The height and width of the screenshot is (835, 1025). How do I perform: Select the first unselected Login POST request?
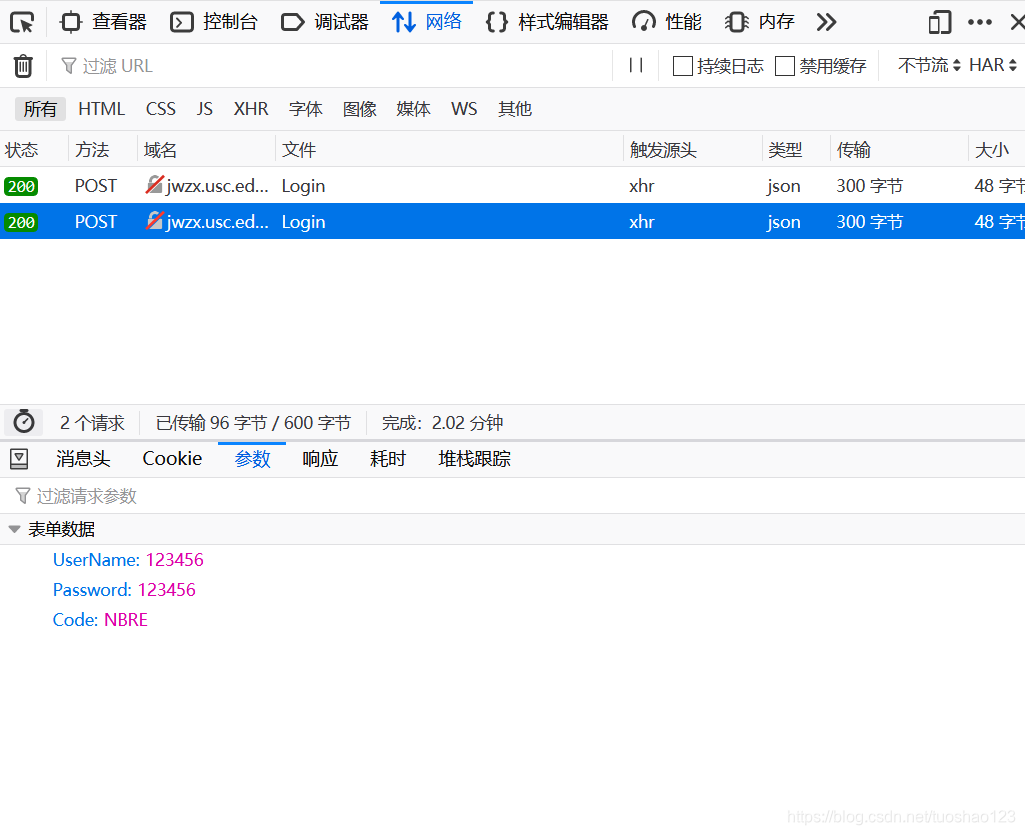point(512,186)
